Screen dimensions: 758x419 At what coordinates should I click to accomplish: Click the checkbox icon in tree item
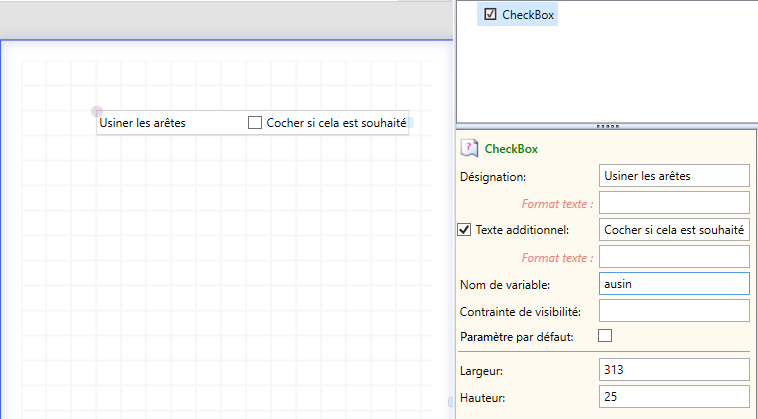(490, 14)
